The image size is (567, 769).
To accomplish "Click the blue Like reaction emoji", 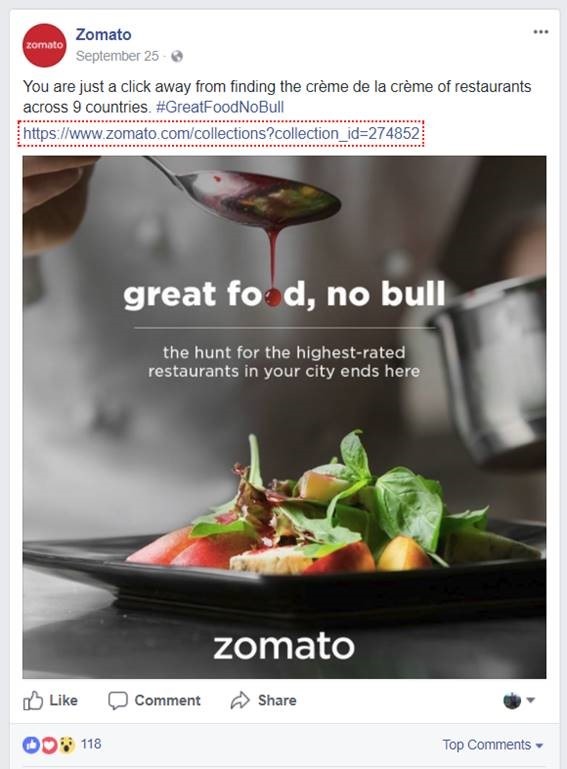I will click(31, 745).
